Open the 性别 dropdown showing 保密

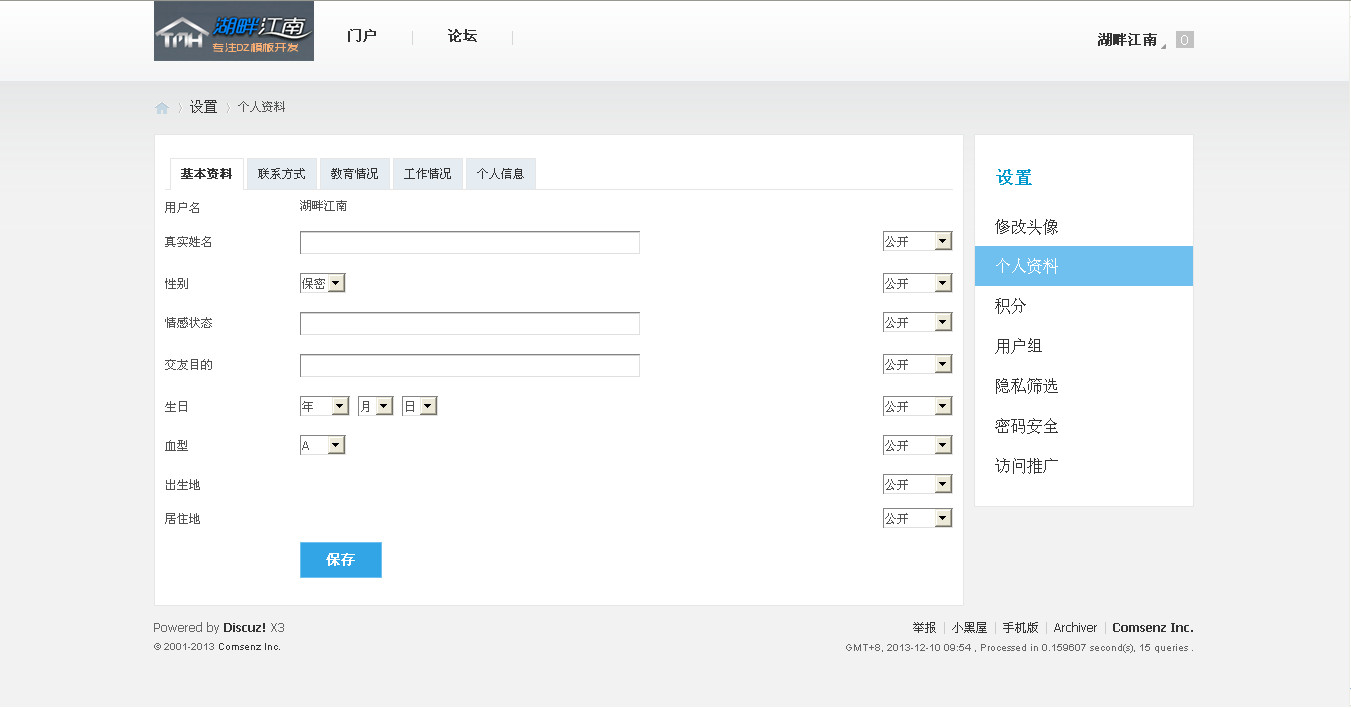click(x=323, y=283)
